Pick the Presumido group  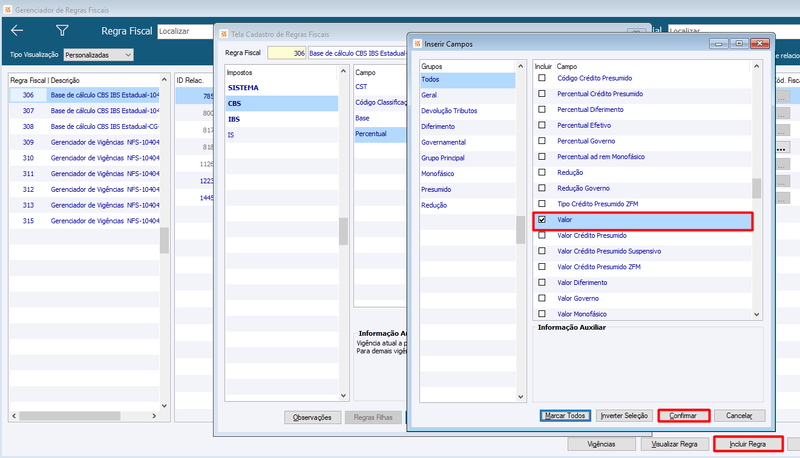point(467,190)
